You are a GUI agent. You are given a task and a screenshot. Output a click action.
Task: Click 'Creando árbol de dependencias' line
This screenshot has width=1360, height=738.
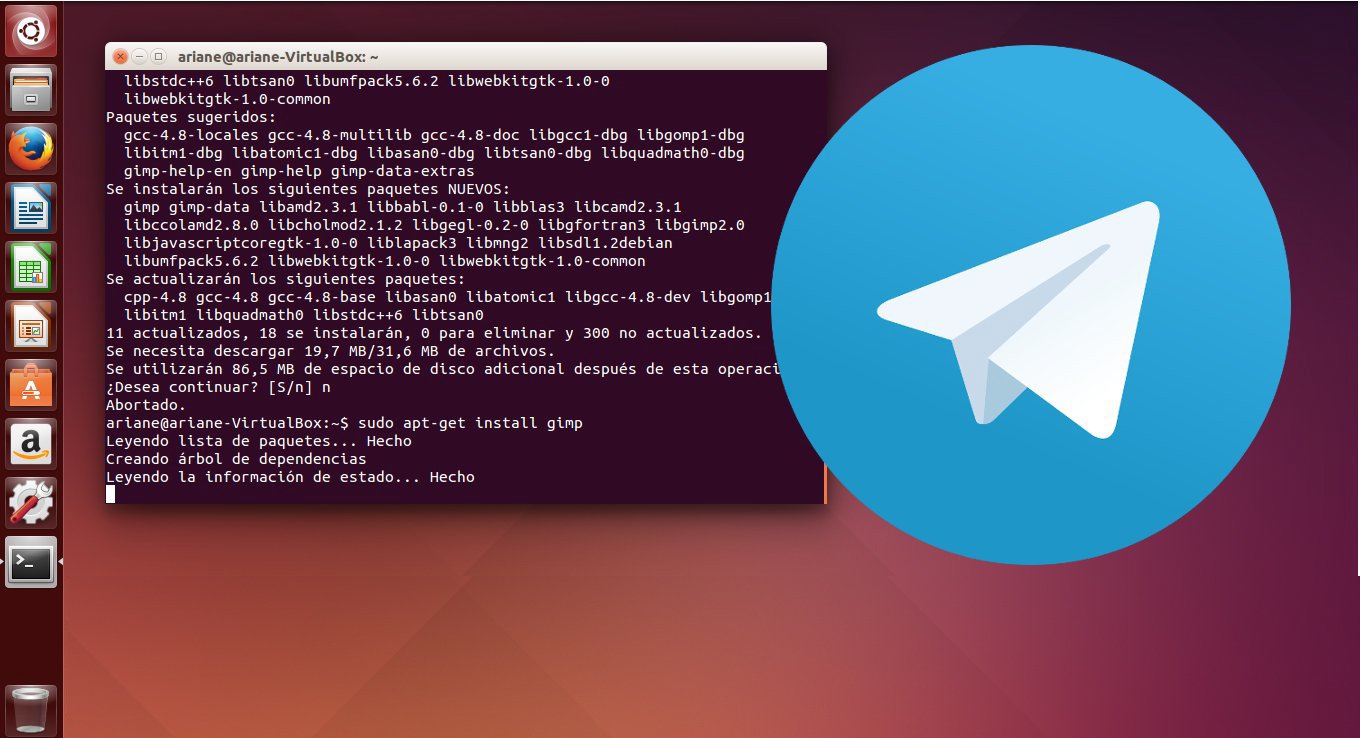(x=236, y=459)
